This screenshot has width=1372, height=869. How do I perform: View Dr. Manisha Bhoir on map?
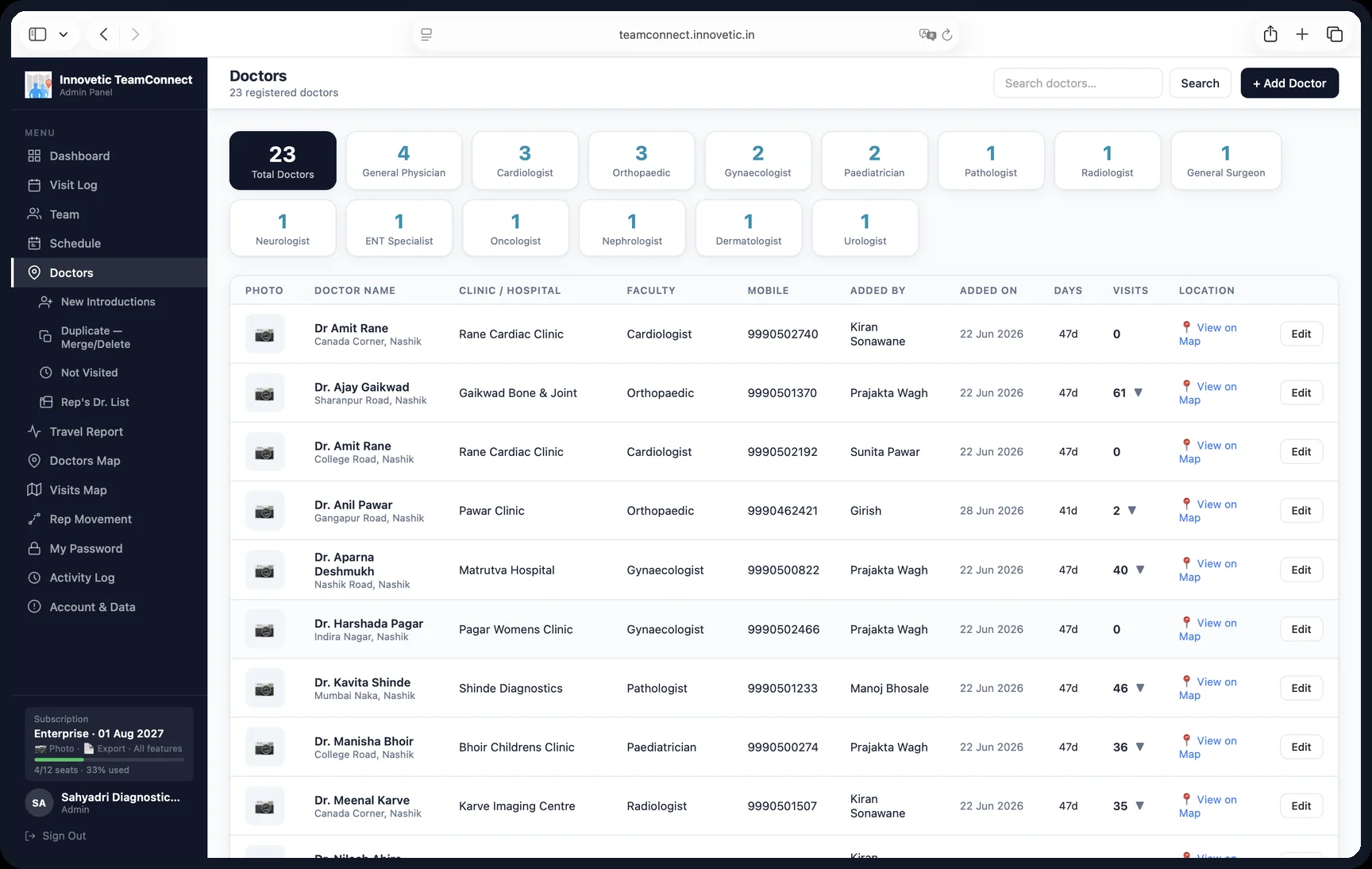1208,747
